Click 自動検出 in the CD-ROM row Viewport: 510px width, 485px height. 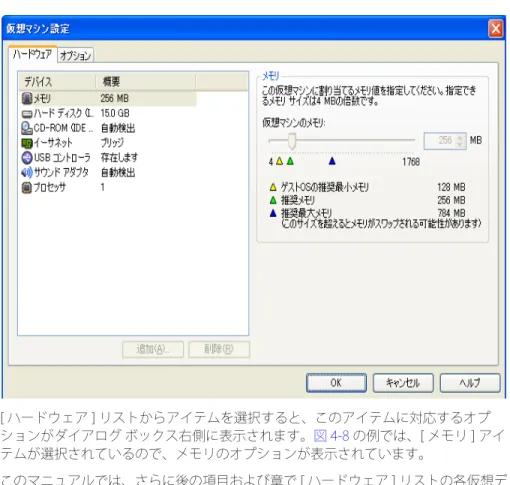[x=118, y=128]
